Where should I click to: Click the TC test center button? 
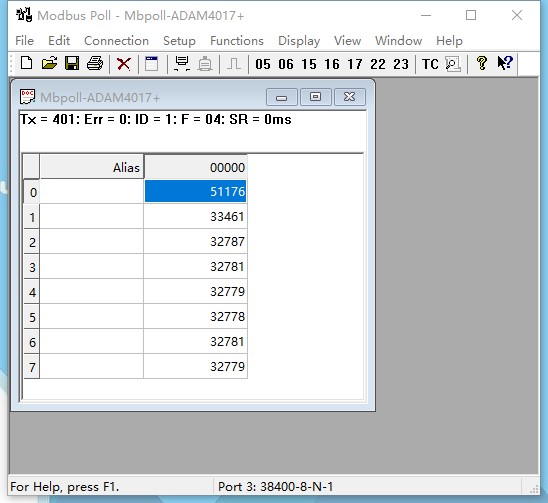(430, 64)
